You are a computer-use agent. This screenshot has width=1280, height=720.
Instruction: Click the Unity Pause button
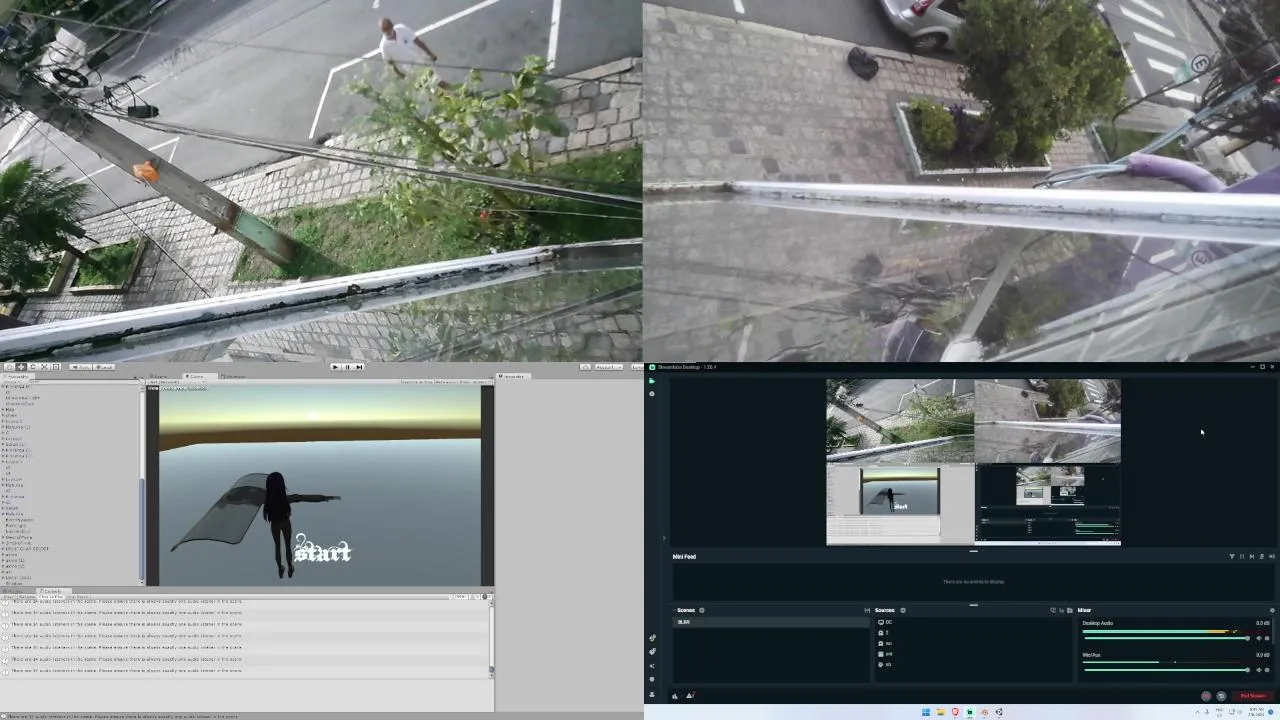(x=347, y=367)
